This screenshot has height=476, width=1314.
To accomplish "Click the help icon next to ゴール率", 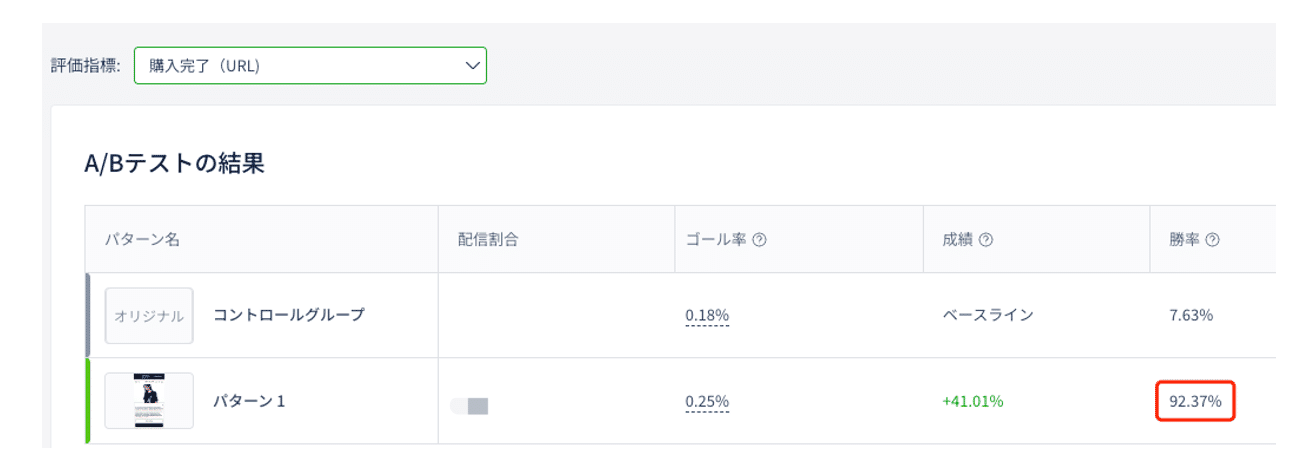I will pos(759,240).
